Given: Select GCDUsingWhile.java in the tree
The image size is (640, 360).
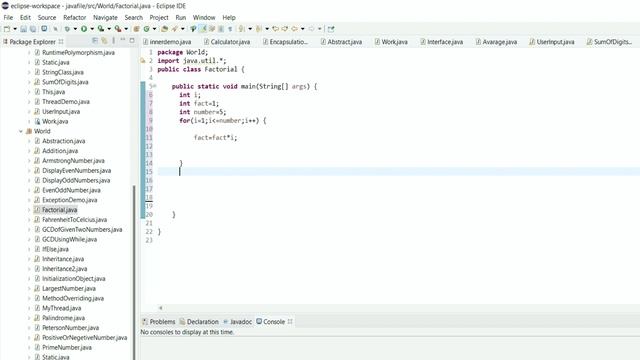Looking at the screenshot, I should pos(69,239).
